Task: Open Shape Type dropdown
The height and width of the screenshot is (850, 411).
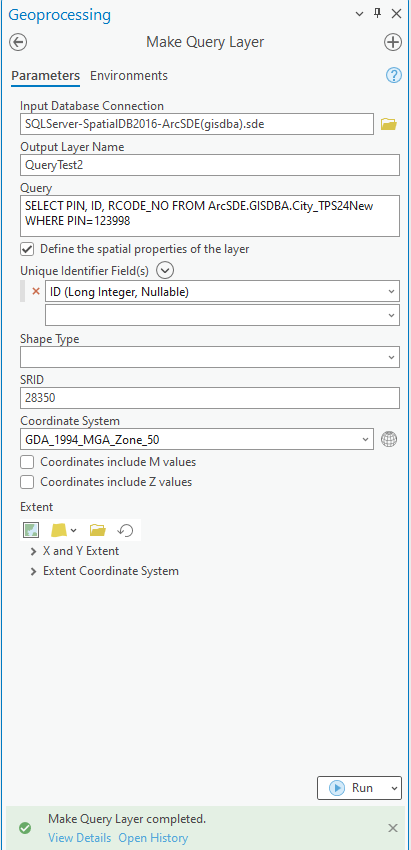Action: pos(210,357)
